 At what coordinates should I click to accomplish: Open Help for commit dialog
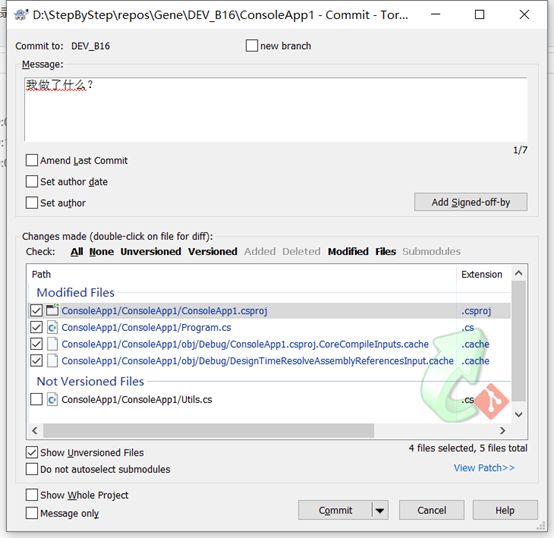click(x=505, y=510)
